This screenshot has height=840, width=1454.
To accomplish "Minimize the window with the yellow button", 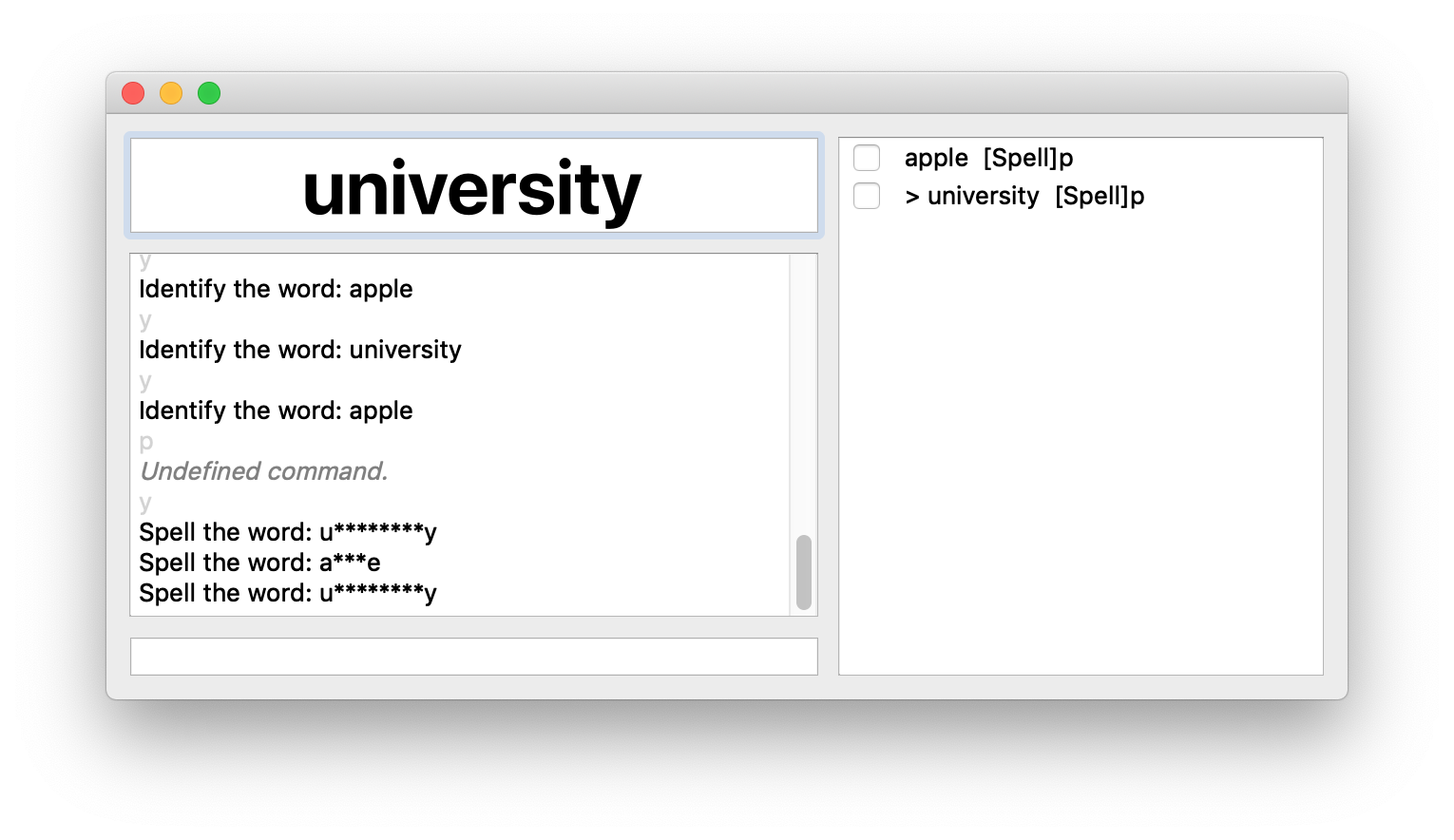I will [171, 93].
